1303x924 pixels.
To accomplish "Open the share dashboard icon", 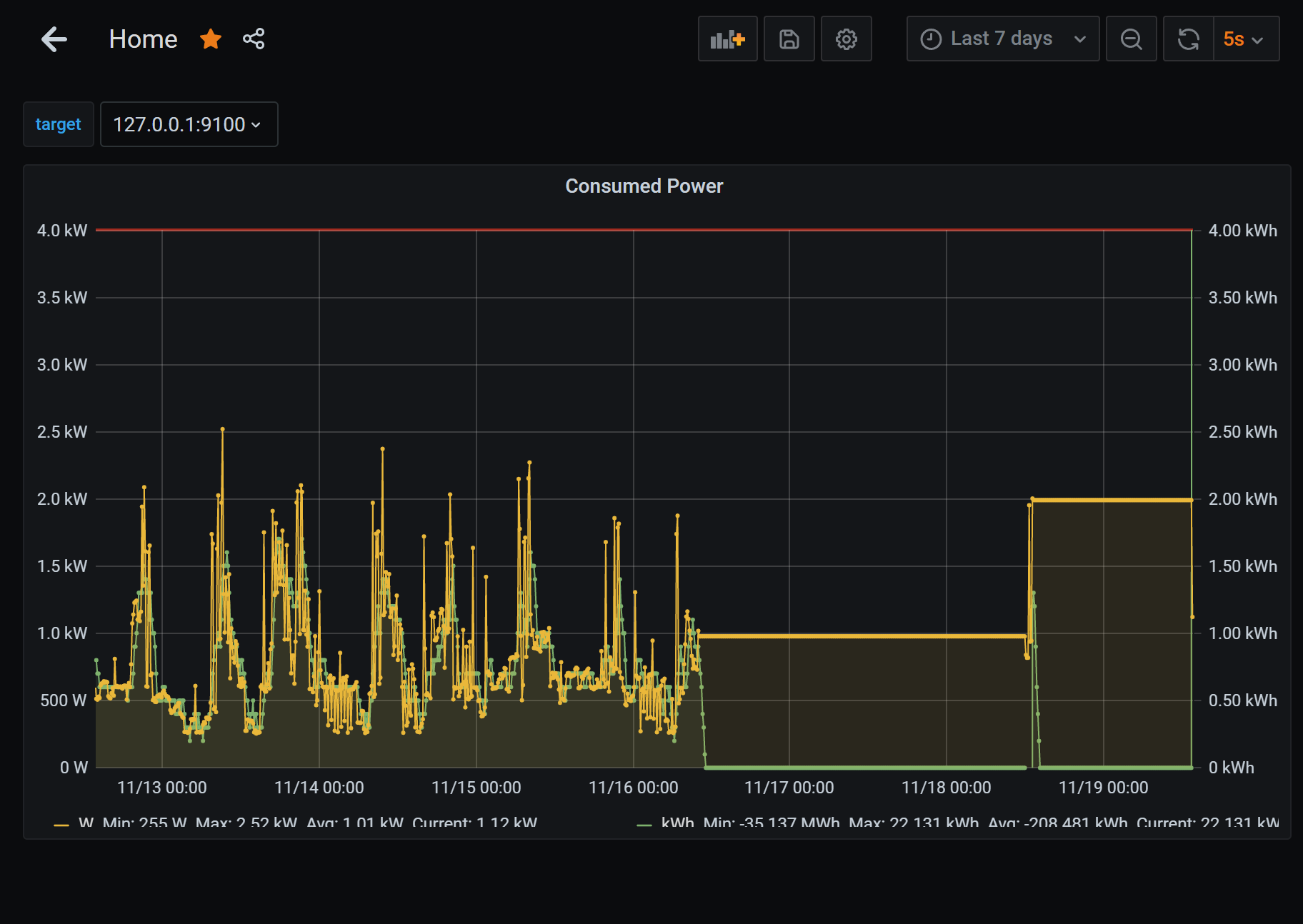I will point(254,39).
